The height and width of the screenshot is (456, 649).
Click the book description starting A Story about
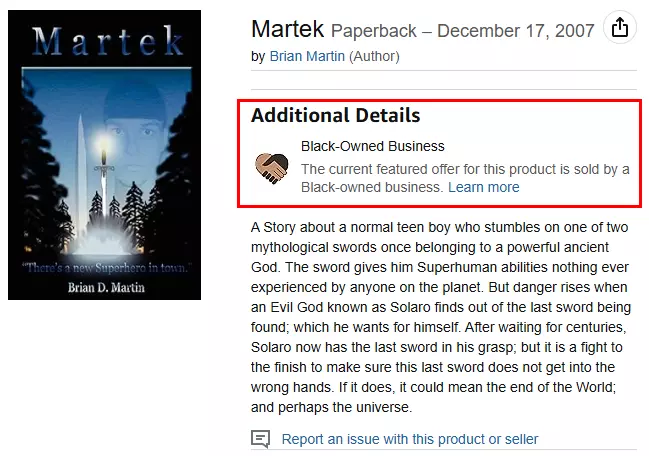(440, 317)
